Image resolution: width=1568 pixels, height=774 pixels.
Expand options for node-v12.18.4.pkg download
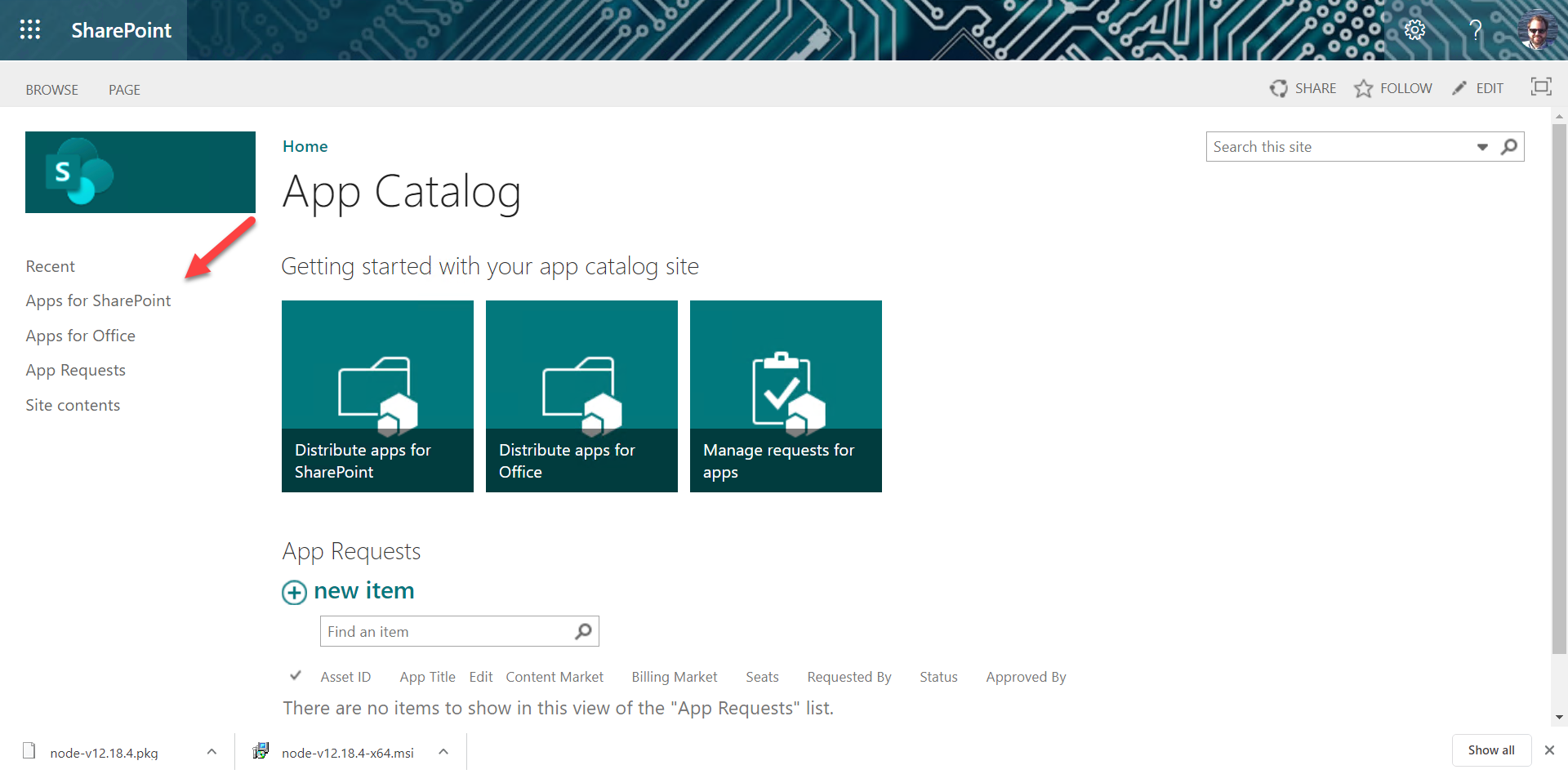pos(212,752)
